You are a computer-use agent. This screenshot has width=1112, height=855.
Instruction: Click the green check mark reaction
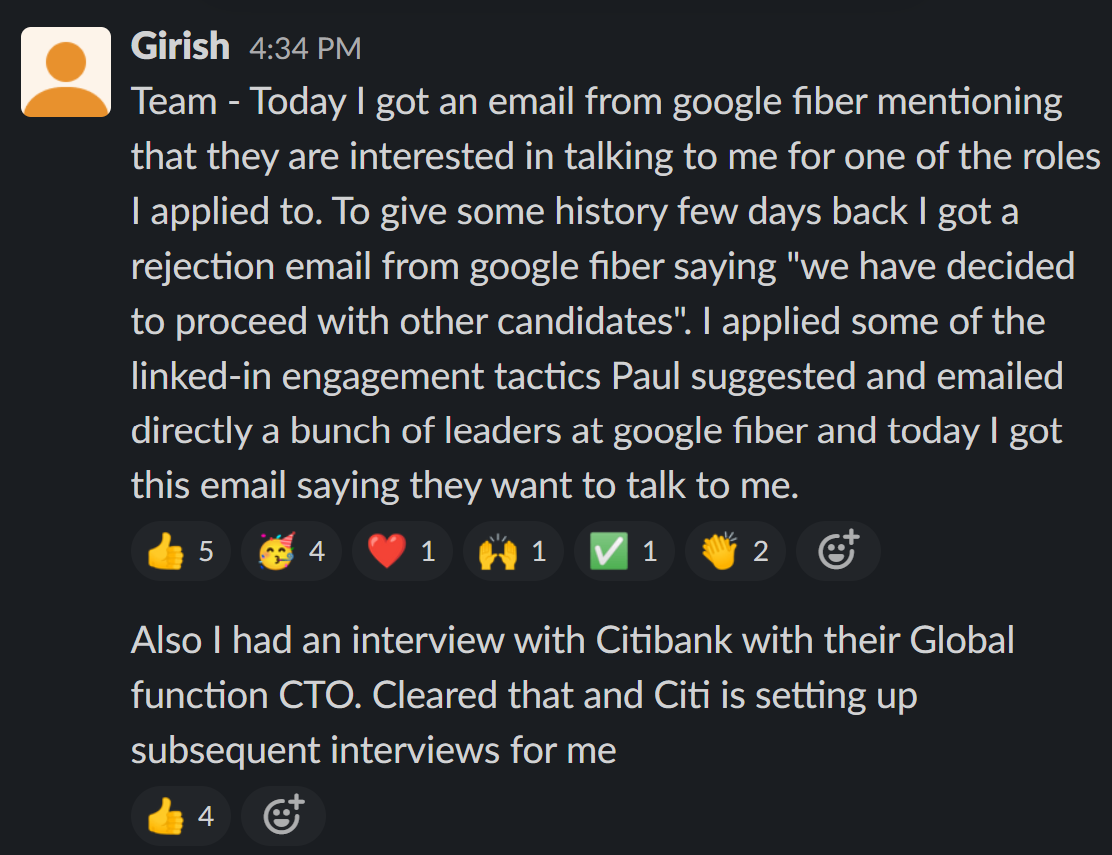(624, 551)
